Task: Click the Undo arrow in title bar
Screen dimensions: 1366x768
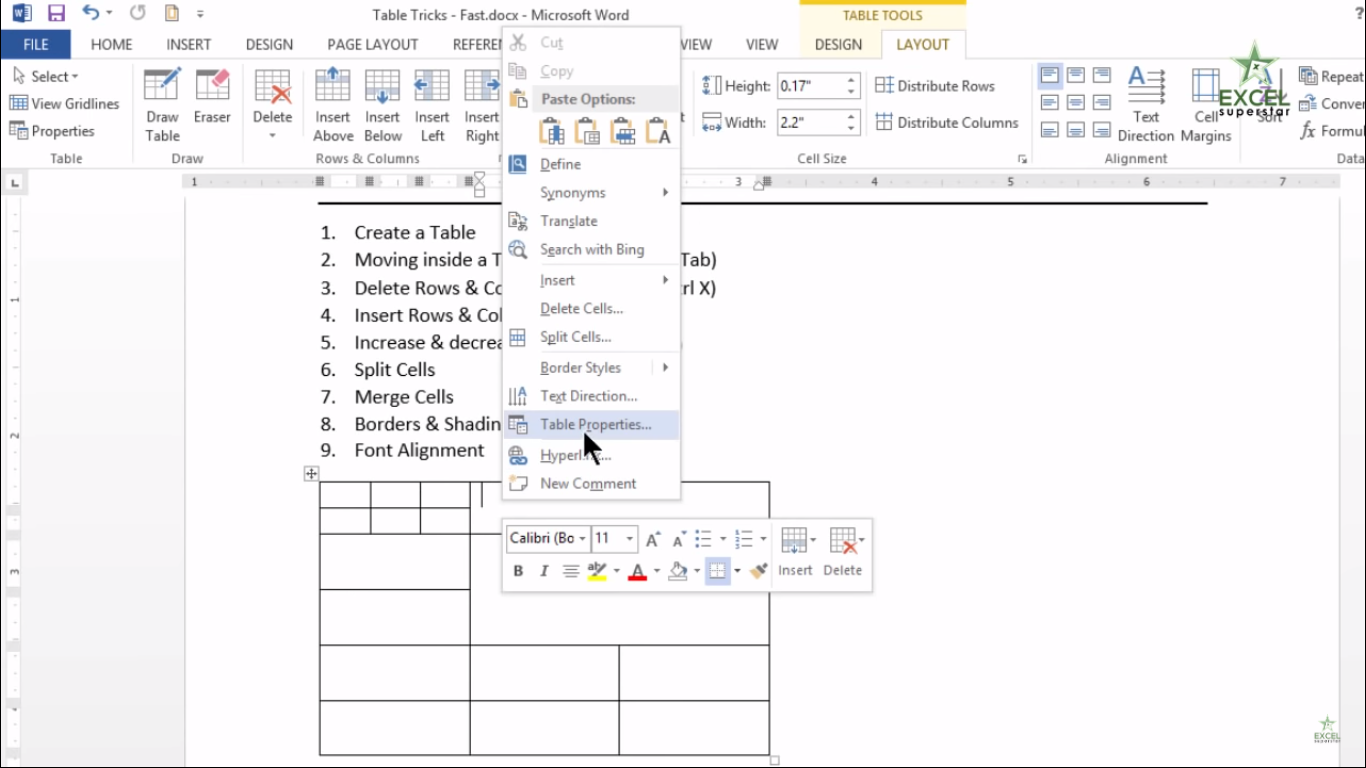Action: click(x=91, y=14)
